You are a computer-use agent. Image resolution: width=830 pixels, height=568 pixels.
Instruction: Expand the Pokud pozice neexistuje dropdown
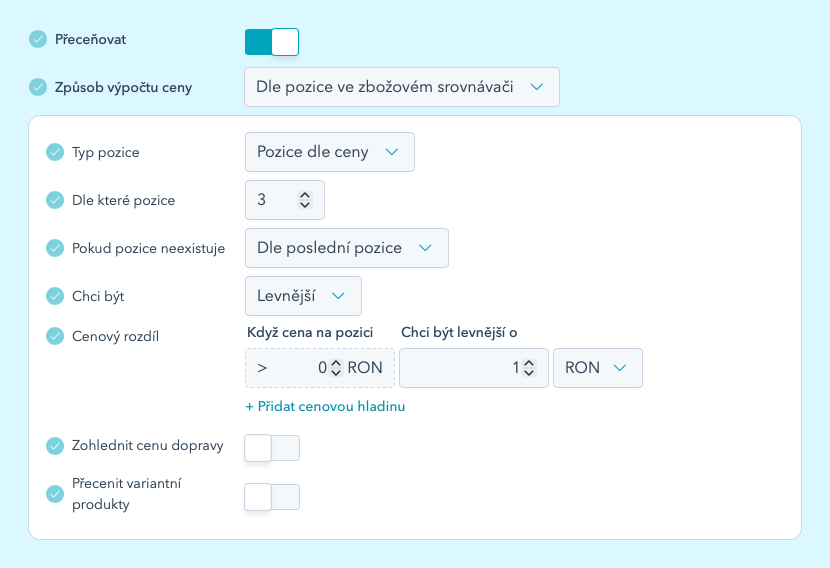[347, 248]
